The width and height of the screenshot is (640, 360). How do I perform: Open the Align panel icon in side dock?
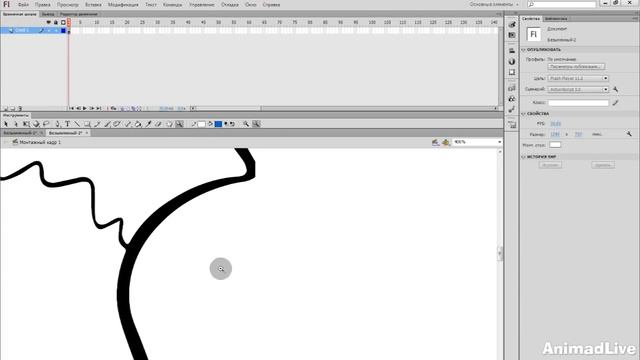[512, 51]
